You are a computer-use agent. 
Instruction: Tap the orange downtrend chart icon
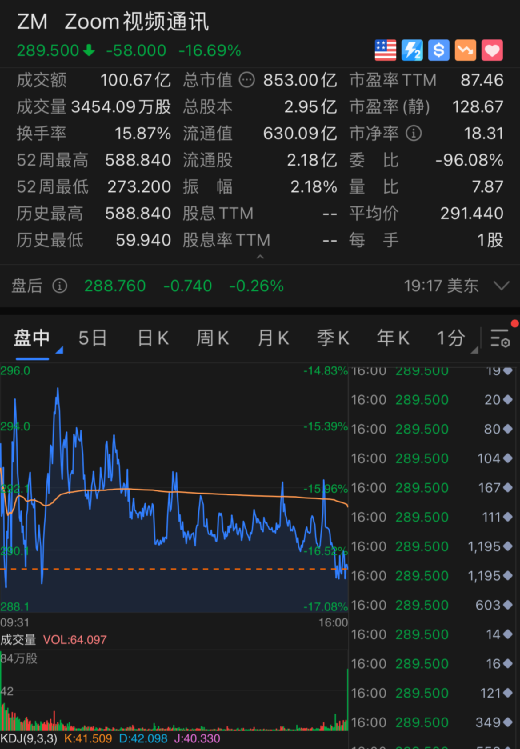[466, 50]
